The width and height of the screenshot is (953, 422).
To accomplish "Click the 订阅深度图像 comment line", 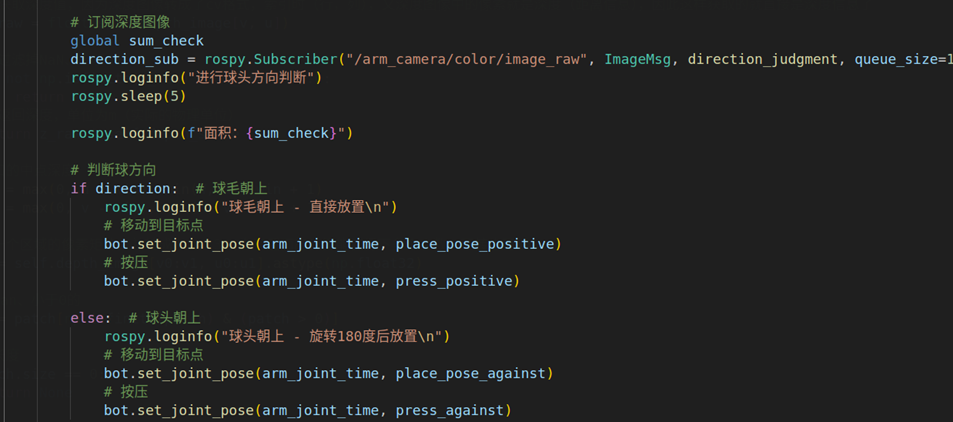I will [x=120, y=23].
